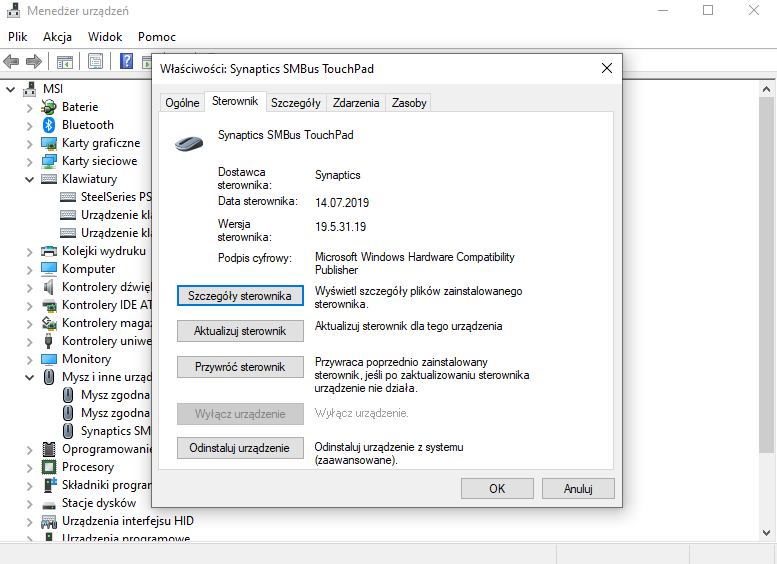777x564 pixels.
Task: Expand the Monitory tree node
Action: tap(29, 360)
